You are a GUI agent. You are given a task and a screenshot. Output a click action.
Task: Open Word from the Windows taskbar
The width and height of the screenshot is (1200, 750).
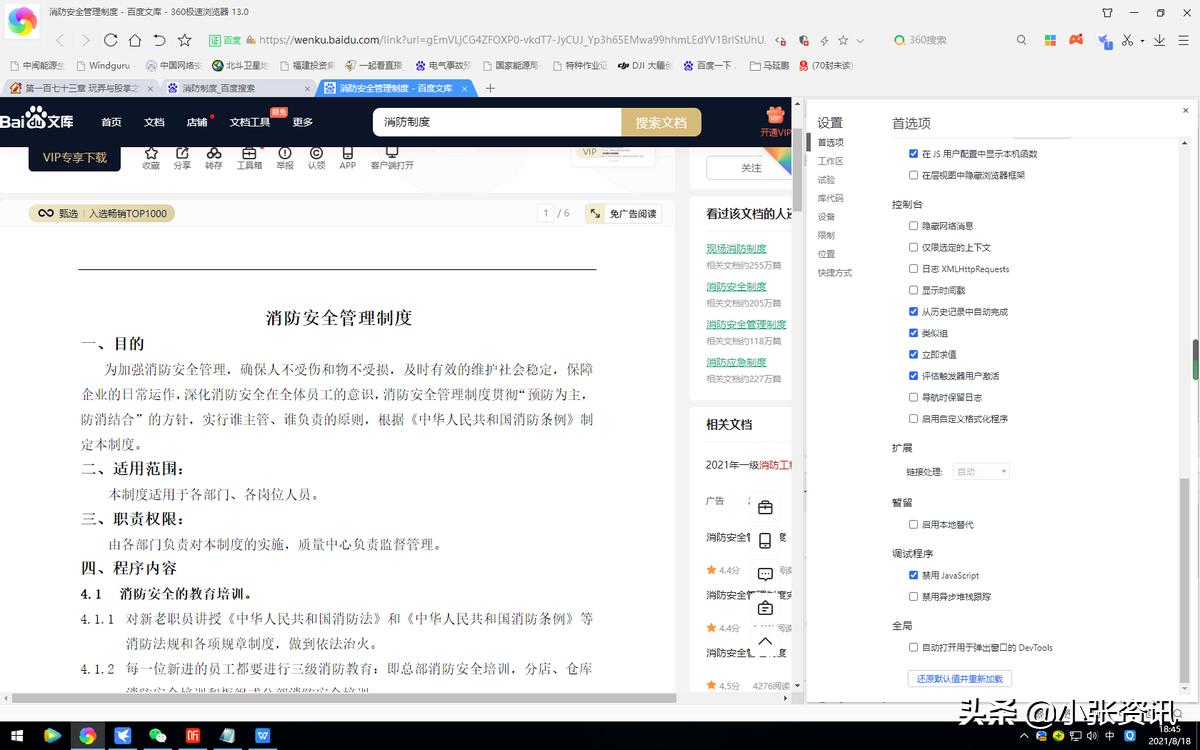click(x=262, y=735)
